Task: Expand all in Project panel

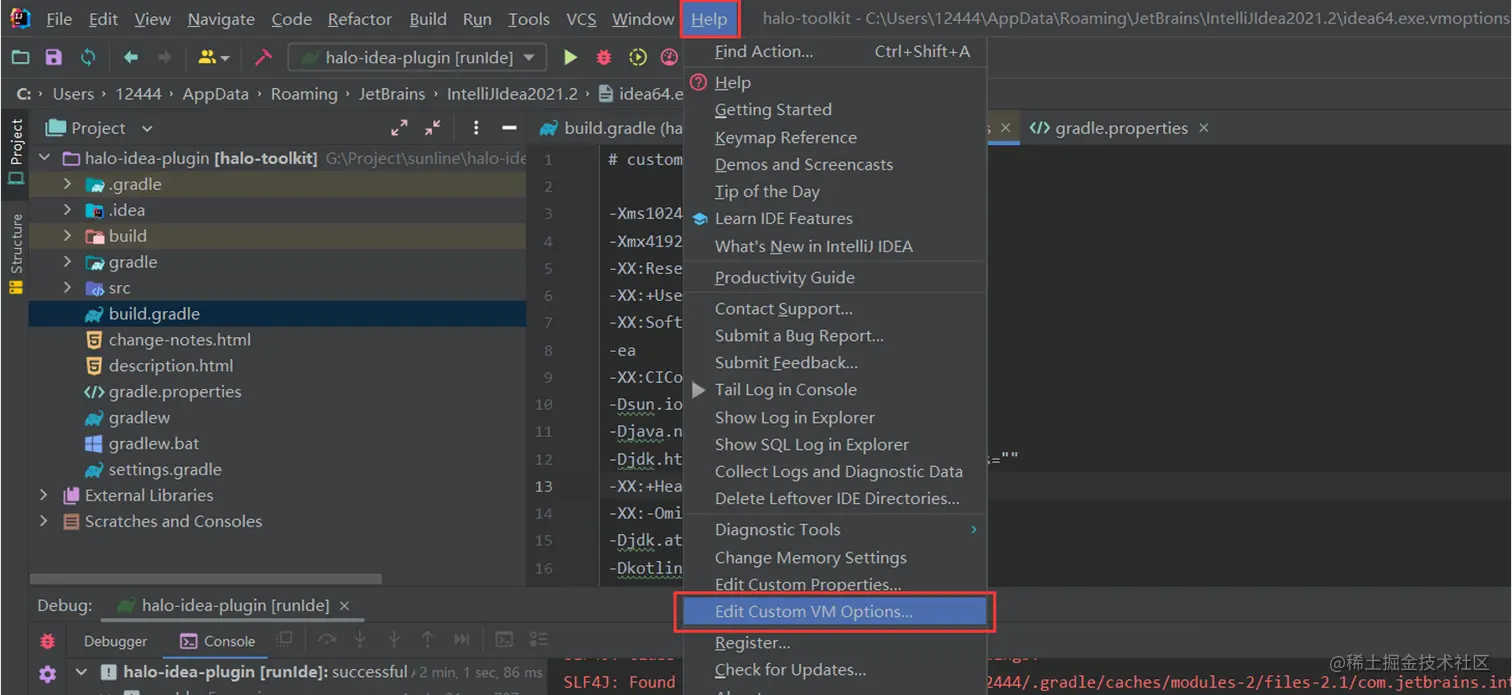Action: (x=399, y=128)
